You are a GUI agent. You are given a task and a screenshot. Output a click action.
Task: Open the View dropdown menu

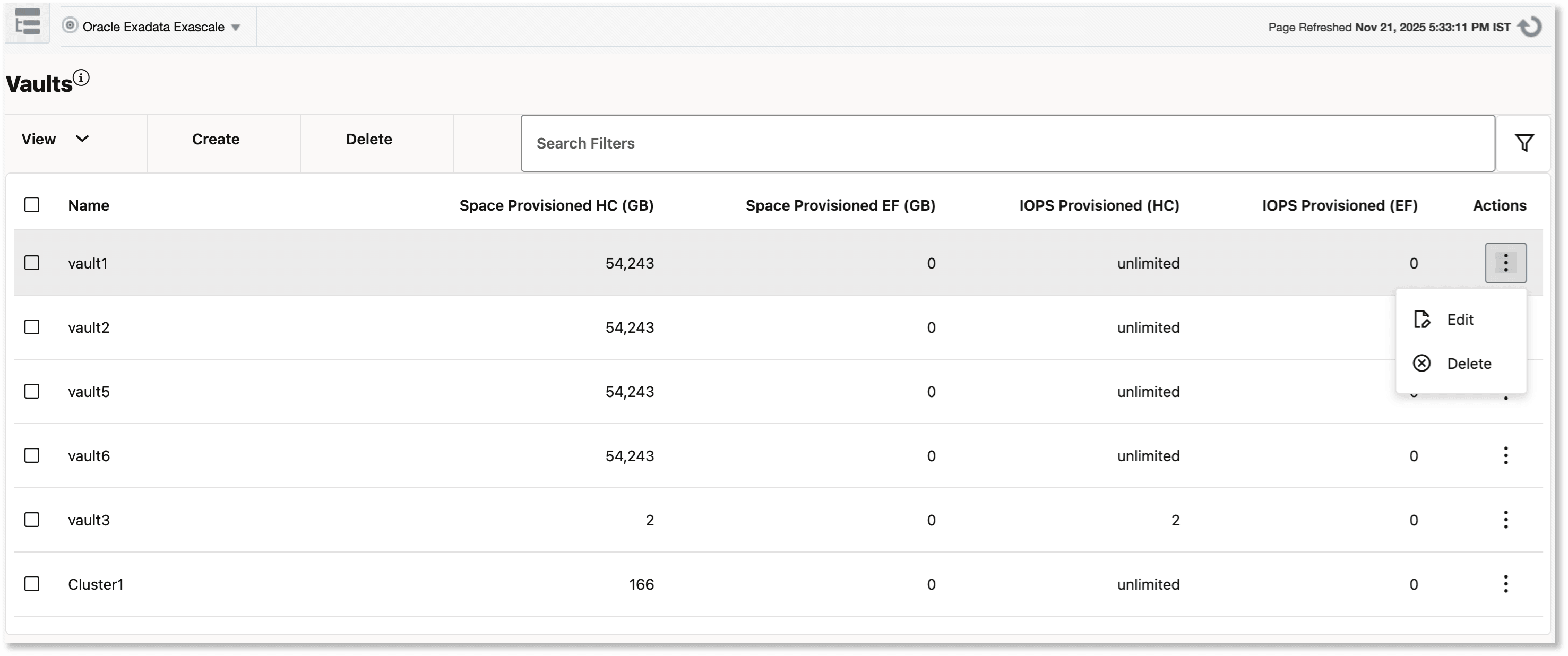coord(55,140)
